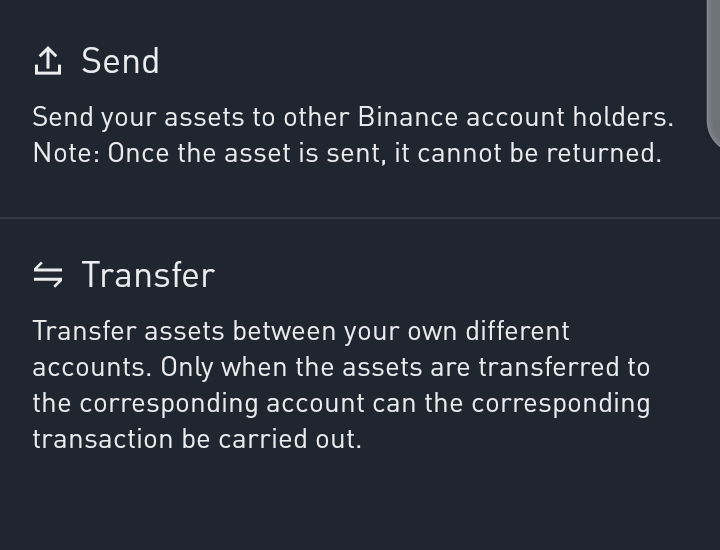Click the 'Note: Once the asset is sent' line
The height and width of the screenshot is (550, 720).
209,153
